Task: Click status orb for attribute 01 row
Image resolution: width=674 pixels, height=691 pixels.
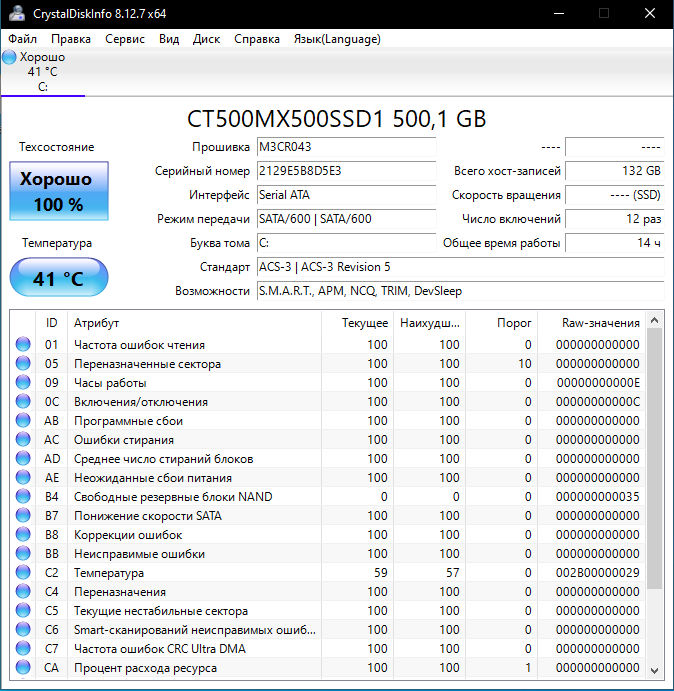Action: 23,344
